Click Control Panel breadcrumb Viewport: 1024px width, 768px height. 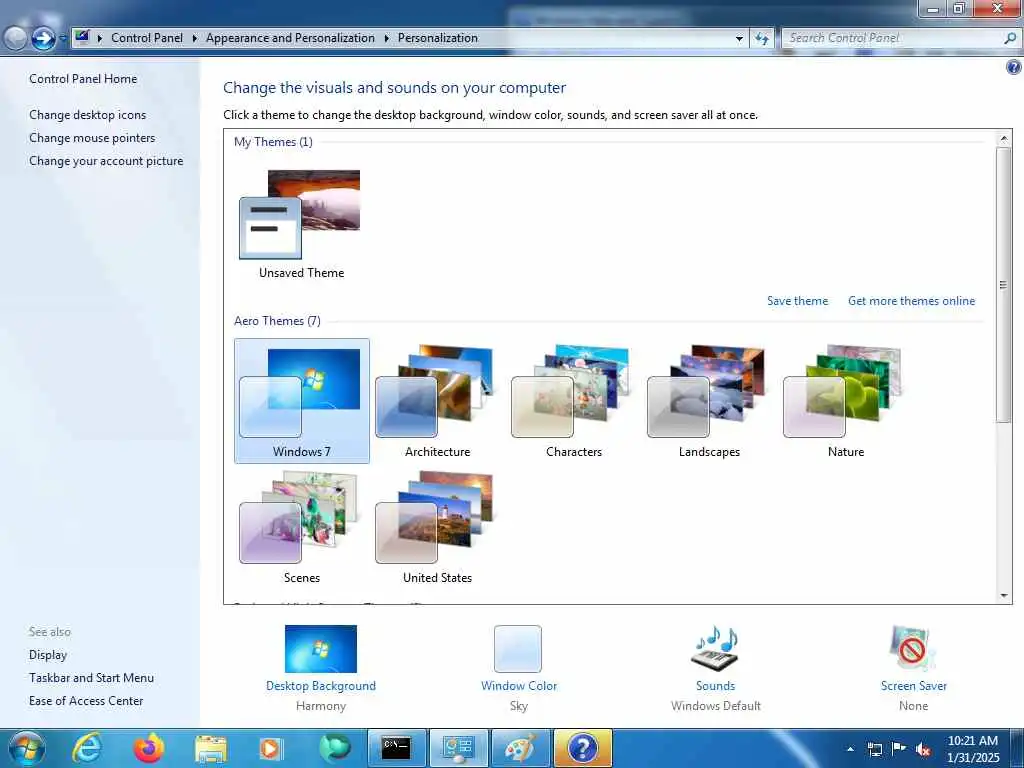[147, 38]
